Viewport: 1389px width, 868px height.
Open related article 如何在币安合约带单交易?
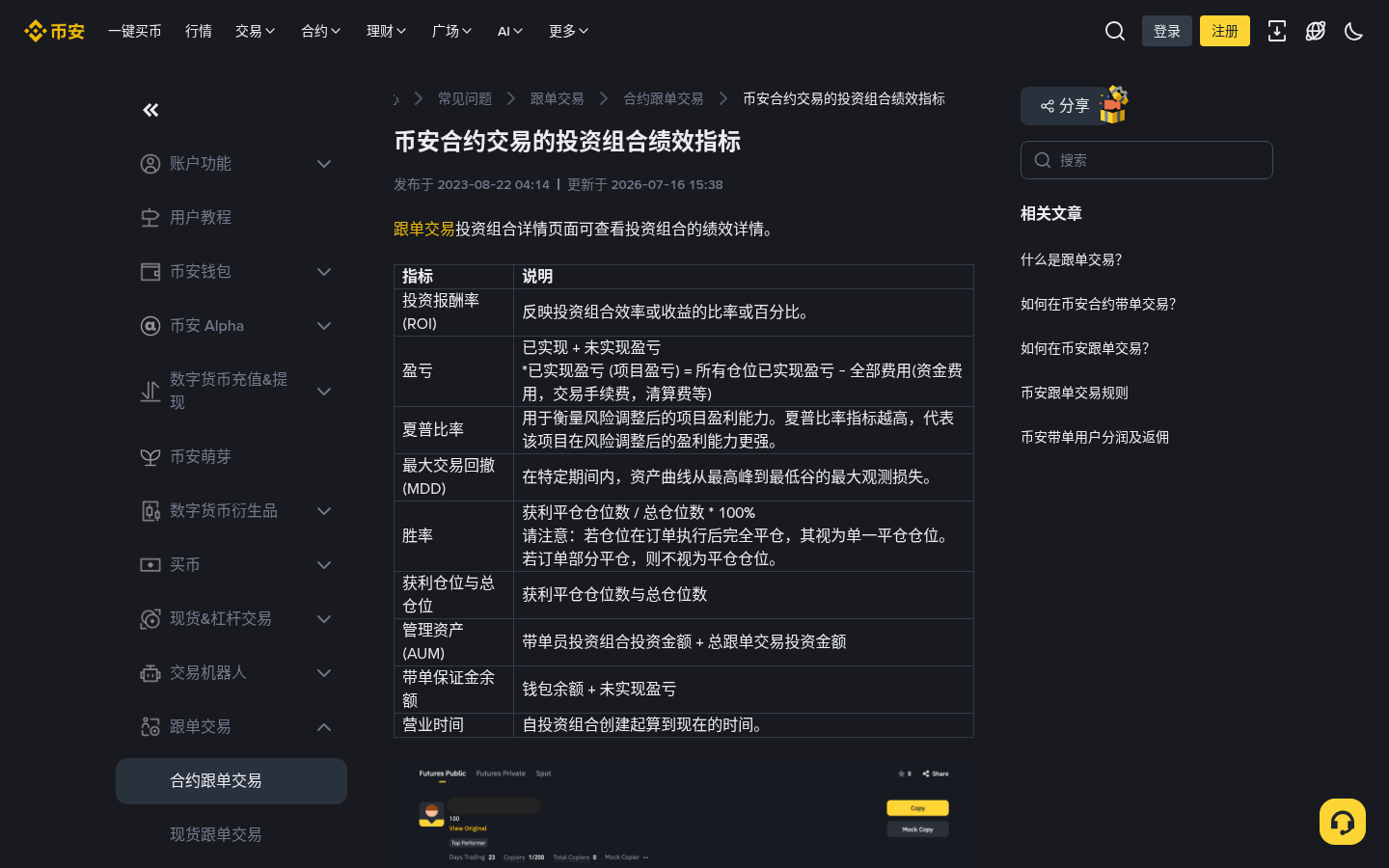[x=1099, y=304]
